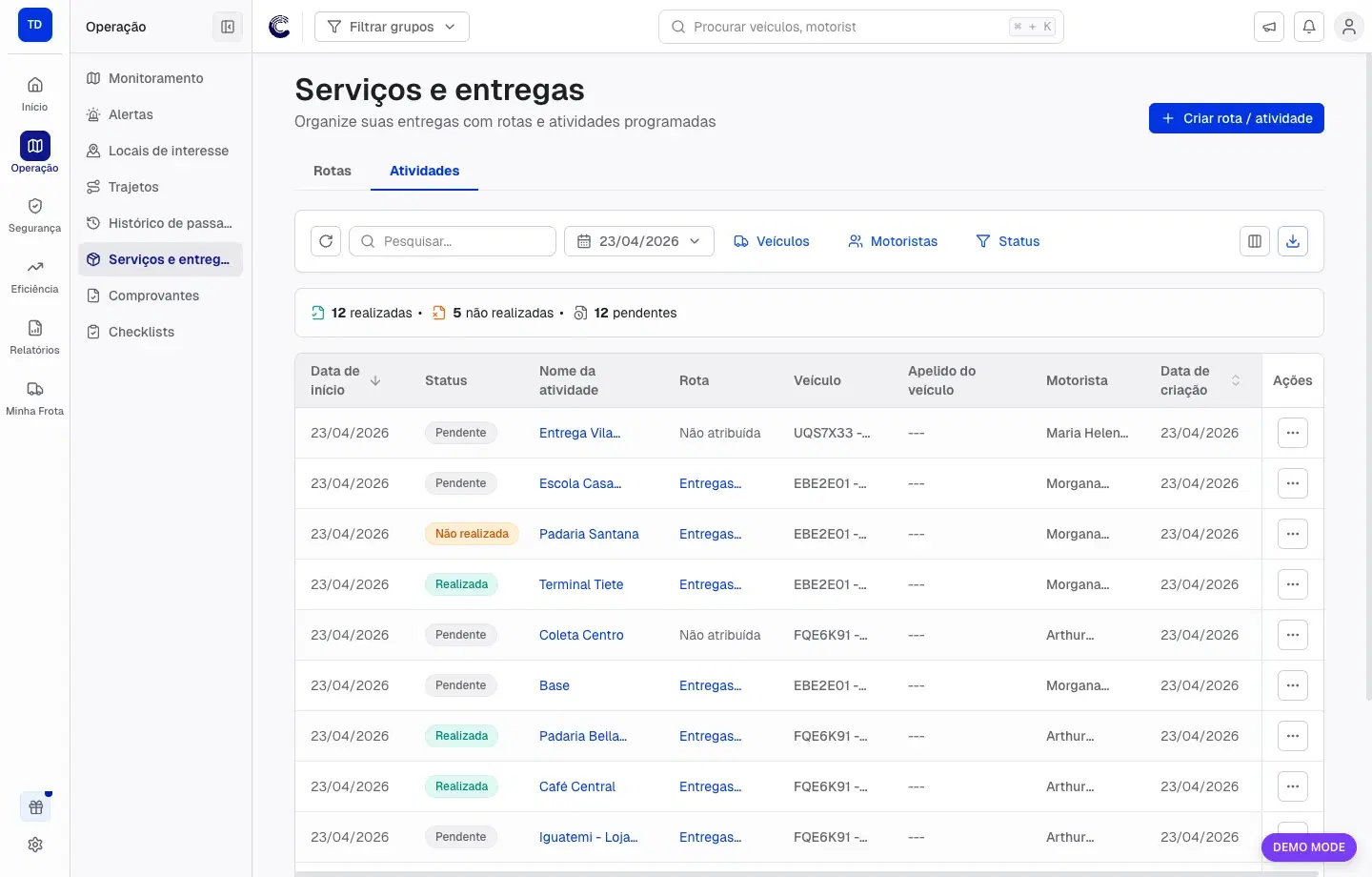Click the 12 pendentes summary

click(625, 313)
